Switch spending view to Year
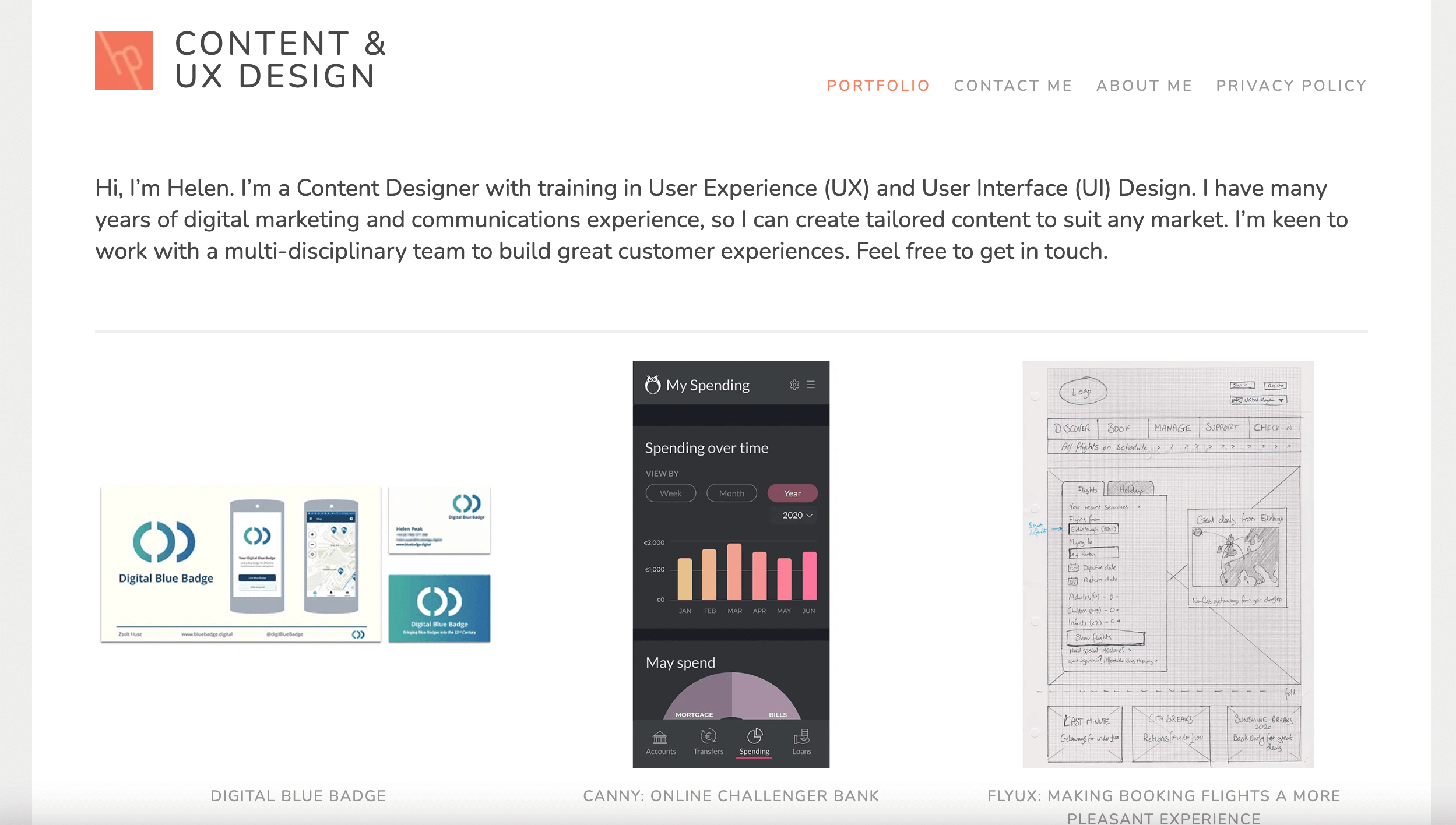Viewport: 1456px width, 825px height. pyautogui.click(x=792, y=493)
